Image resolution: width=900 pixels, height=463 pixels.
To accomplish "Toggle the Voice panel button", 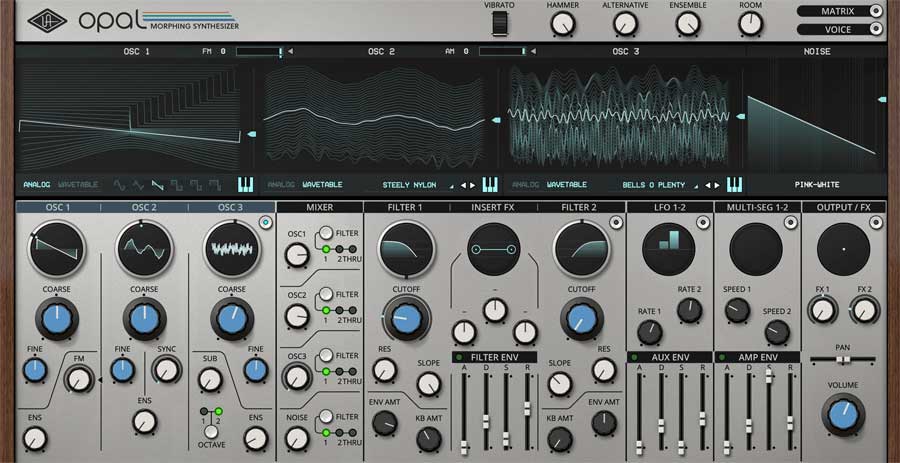I will 841,29.
